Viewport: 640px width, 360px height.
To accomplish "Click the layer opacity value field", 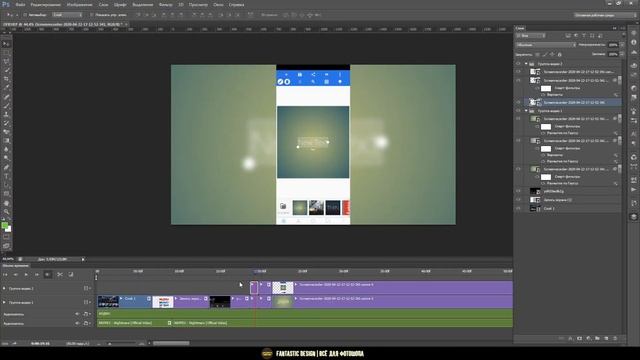I will click(613, 45).
